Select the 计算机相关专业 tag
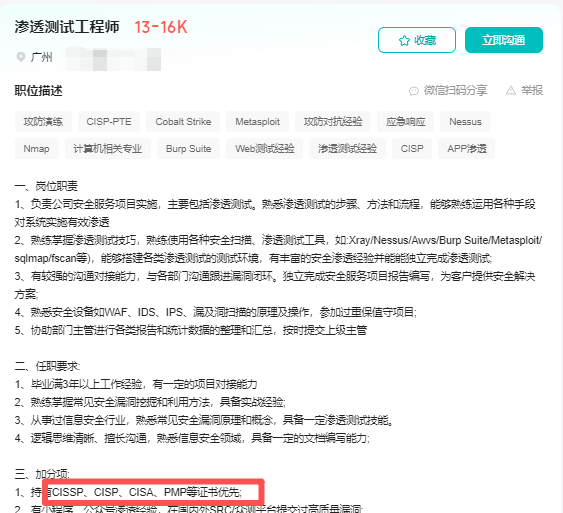The width and height of the screenshot is (563, 513). [108, 149]
